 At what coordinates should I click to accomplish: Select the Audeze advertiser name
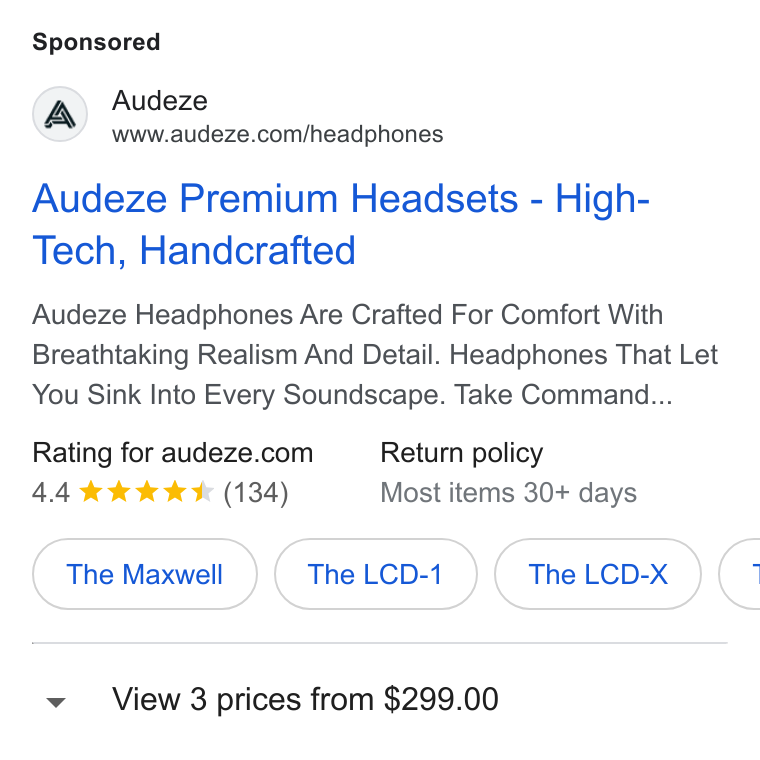click(160, 101)
